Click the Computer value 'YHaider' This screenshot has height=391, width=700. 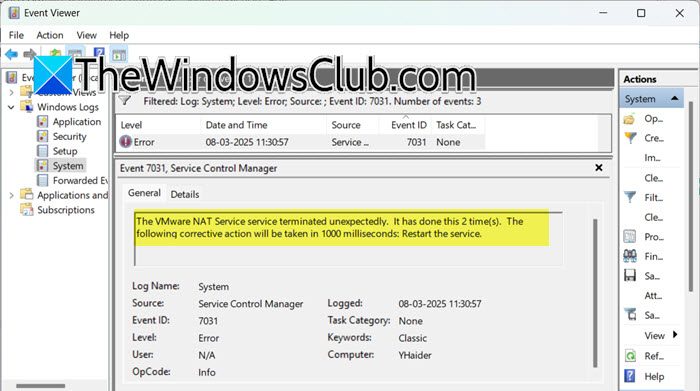[415, 355]
